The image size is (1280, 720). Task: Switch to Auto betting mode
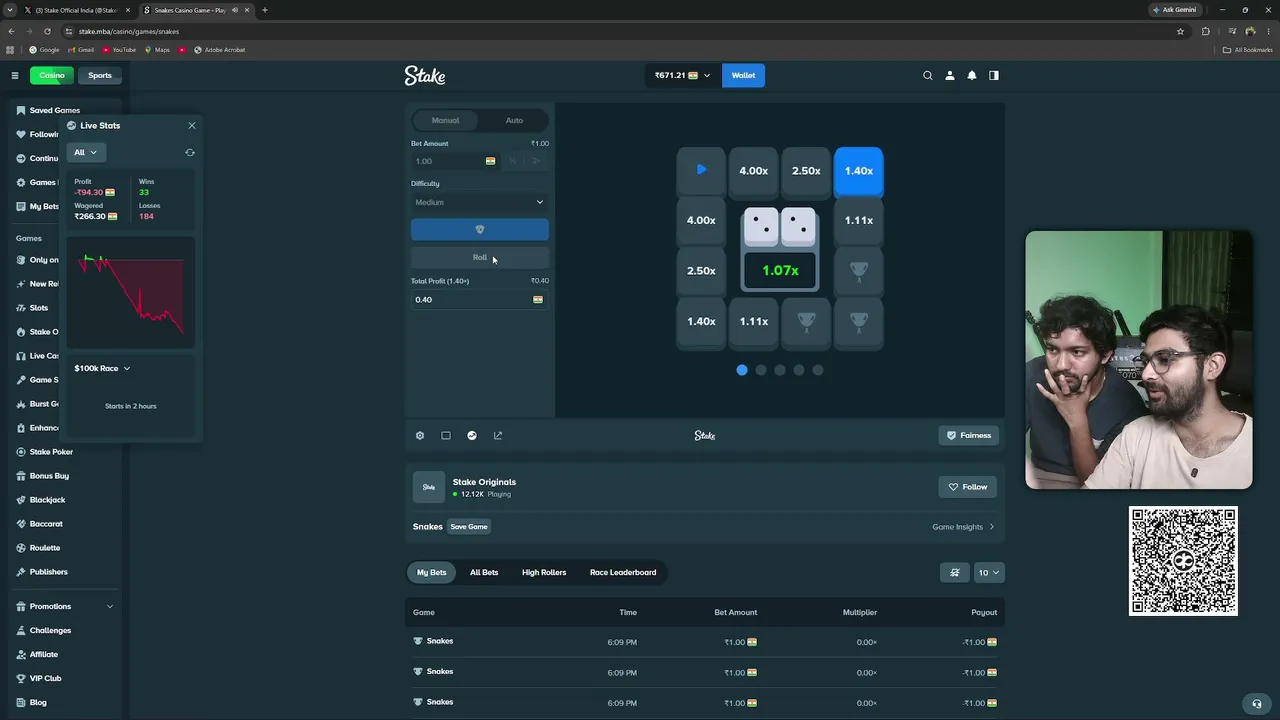click(514, 120)
